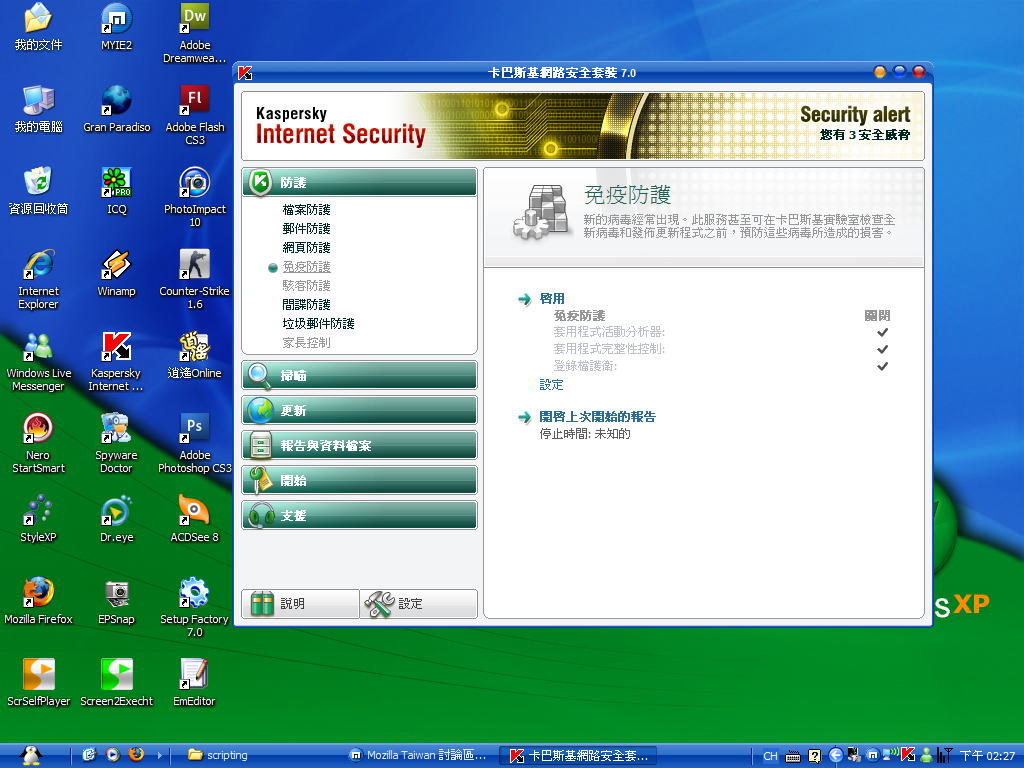Open the Adobe Flash CS3 desktop shortcut
Image resolution: width=1024 pixels, height=768 pixels.
click(x=195, y=115)
